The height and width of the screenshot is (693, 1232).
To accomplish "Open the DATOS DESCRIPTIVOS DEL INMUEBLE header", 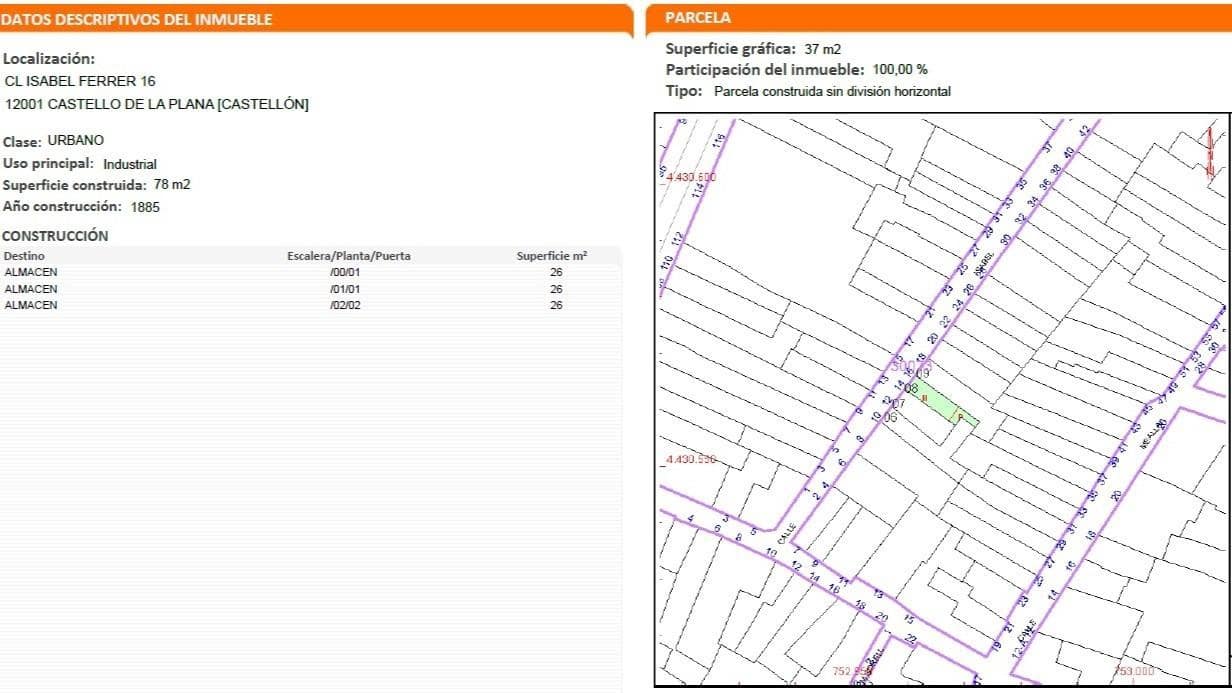I will pos(135,17).
